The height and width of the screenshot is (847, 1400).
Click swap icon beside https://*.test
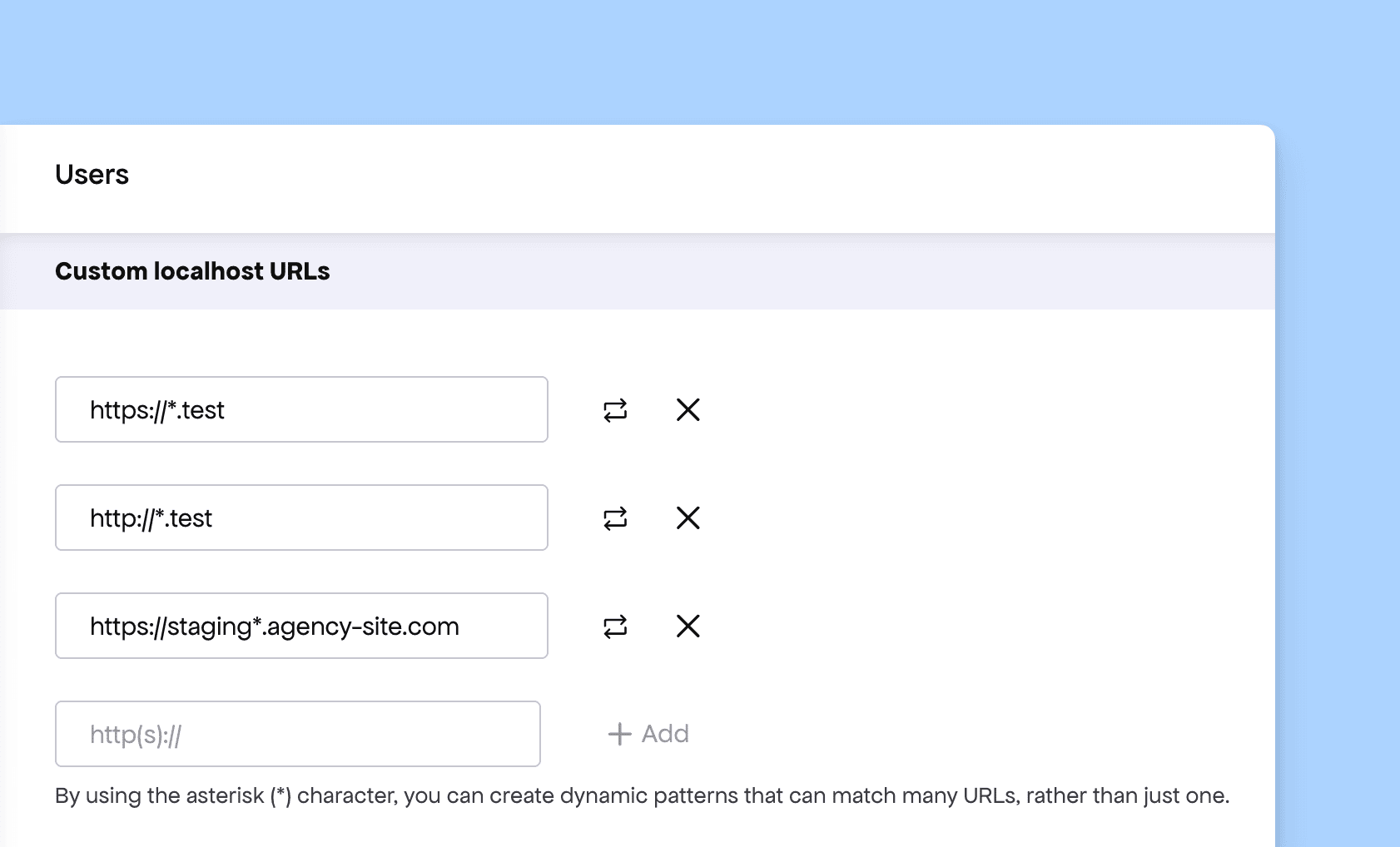(615, 410)
